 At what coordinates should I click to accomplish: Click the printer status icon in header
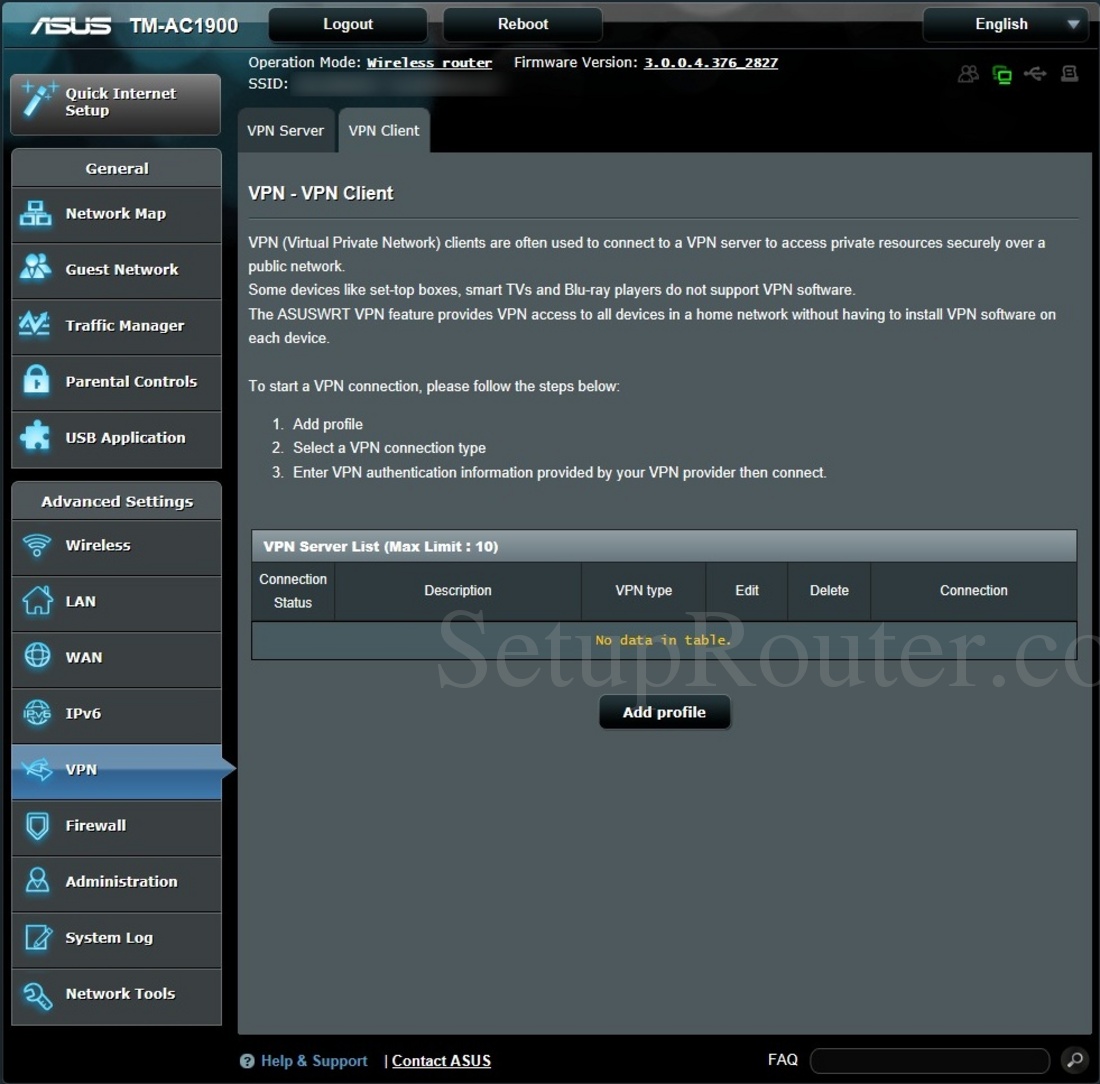[1069, 73]
